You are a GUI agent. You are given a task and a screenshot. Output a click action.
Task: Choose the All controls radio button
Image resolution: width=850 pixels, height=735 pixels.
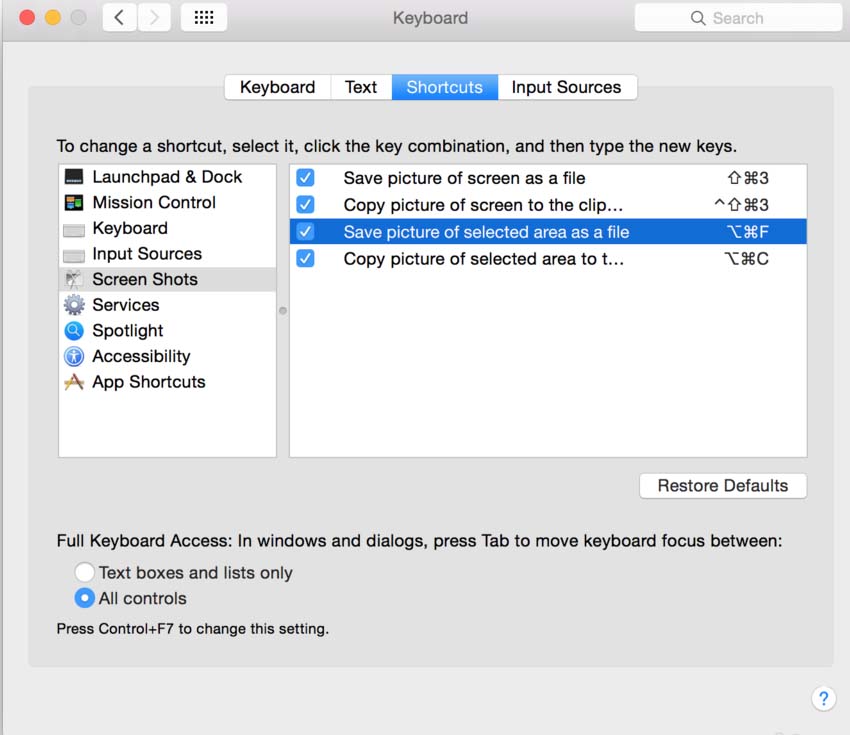(x=85, y=599)
